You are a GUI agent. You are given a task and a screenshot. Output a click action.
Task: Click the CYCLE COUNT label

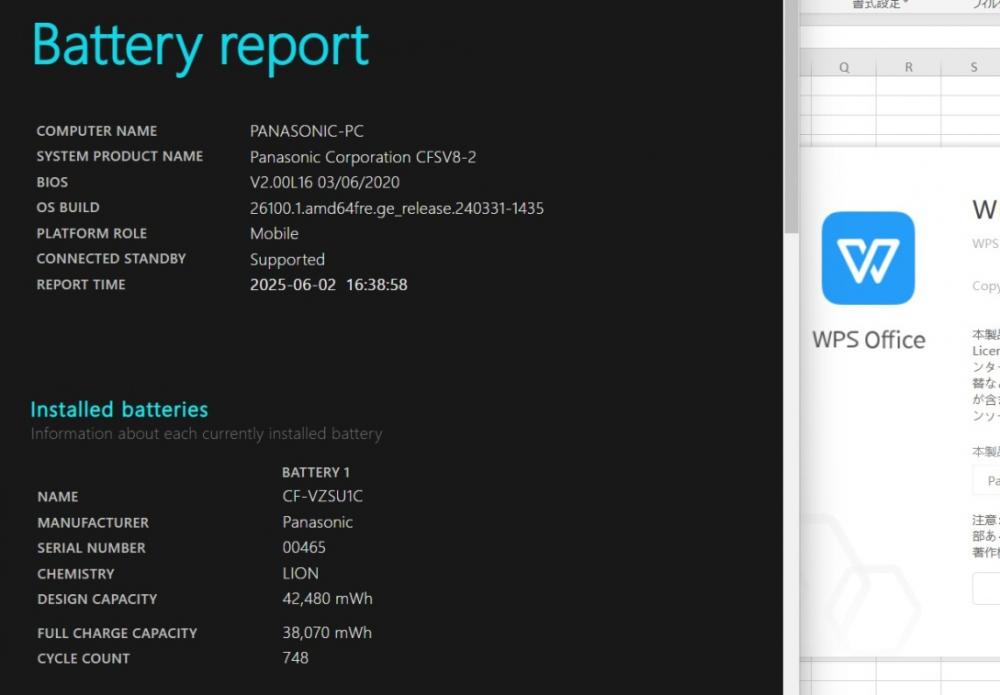point(84,659)
